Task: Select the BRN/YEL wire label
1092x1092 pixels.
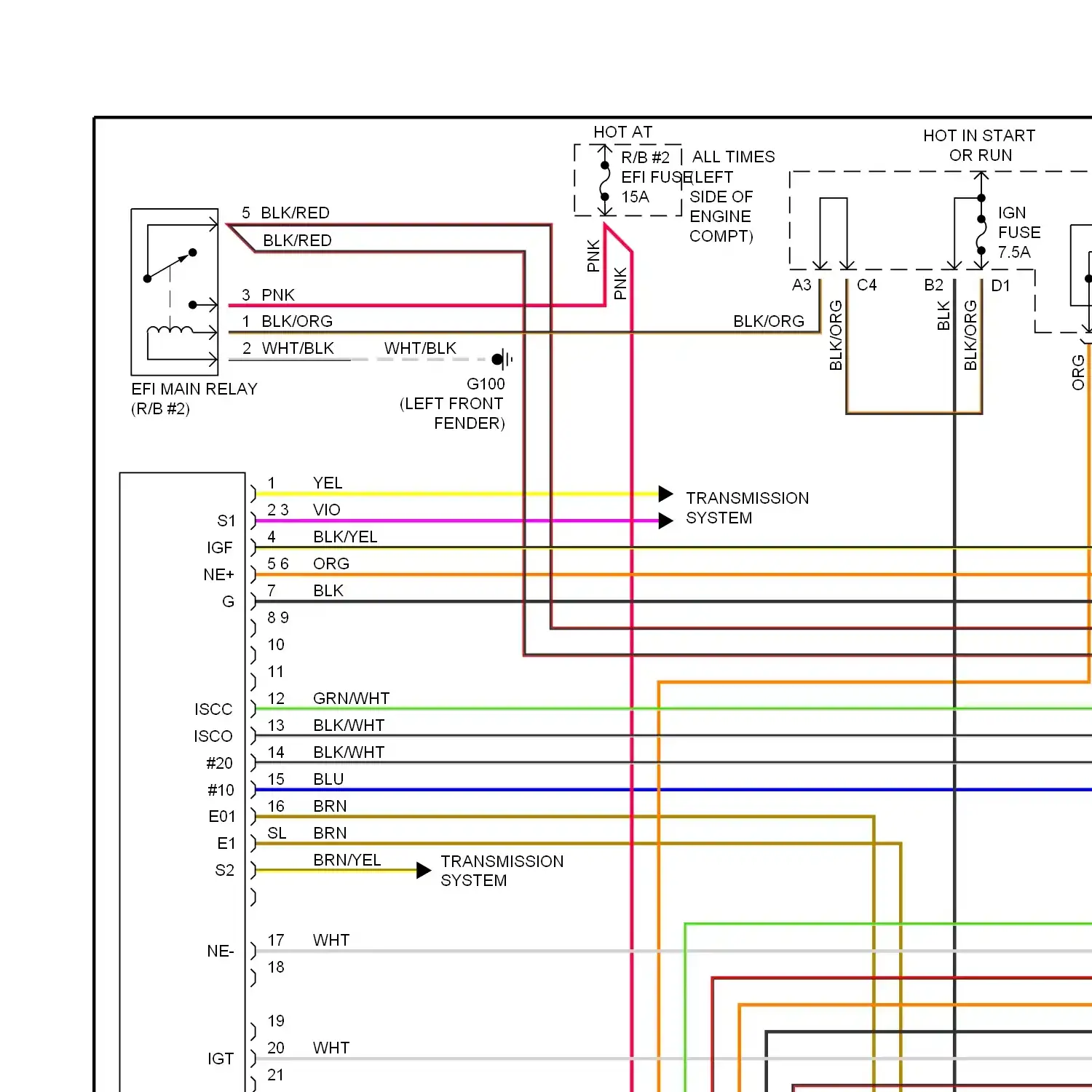Action: 347,860
